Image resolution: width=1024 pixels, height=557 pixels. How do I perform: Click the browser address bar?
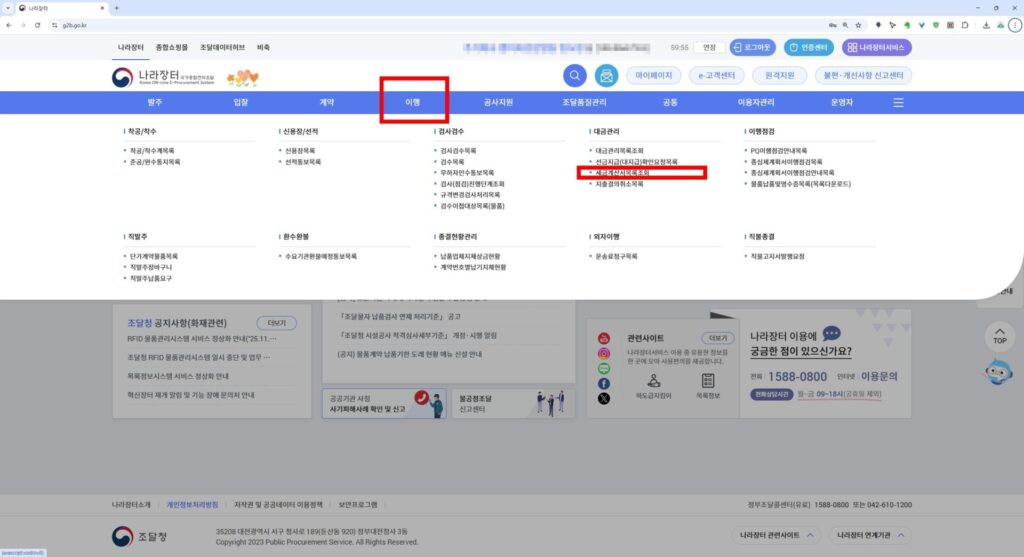[x=438, y=25]
